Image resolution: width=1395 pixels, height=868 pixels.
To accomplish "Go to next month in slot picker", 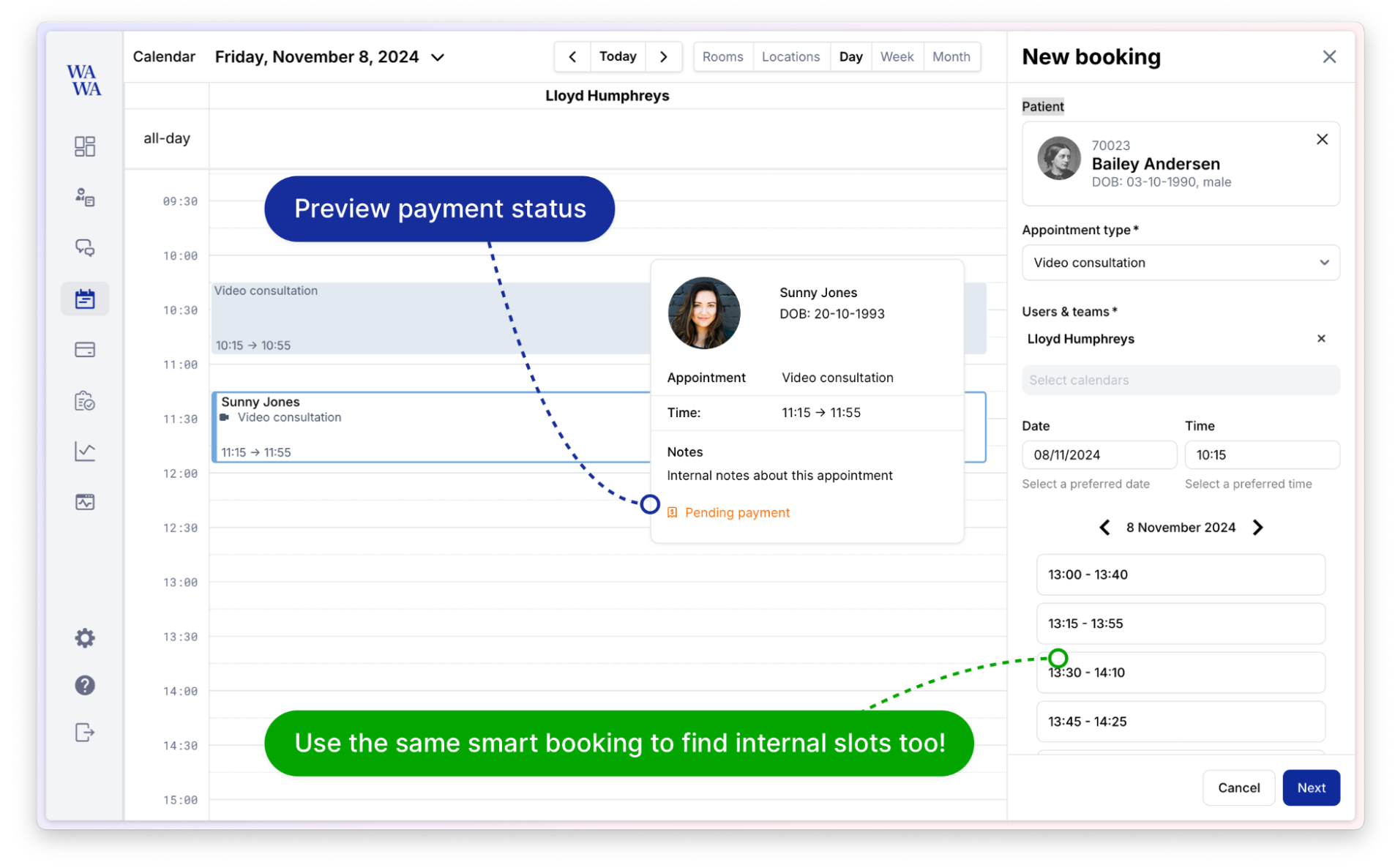I will point(1257,528).
